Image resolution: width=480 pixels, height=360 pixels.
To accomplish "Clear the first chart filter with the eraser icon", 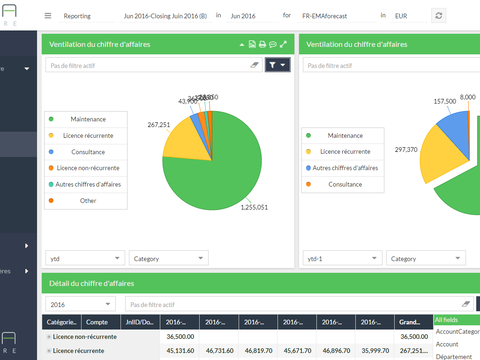I will (255, 65).
